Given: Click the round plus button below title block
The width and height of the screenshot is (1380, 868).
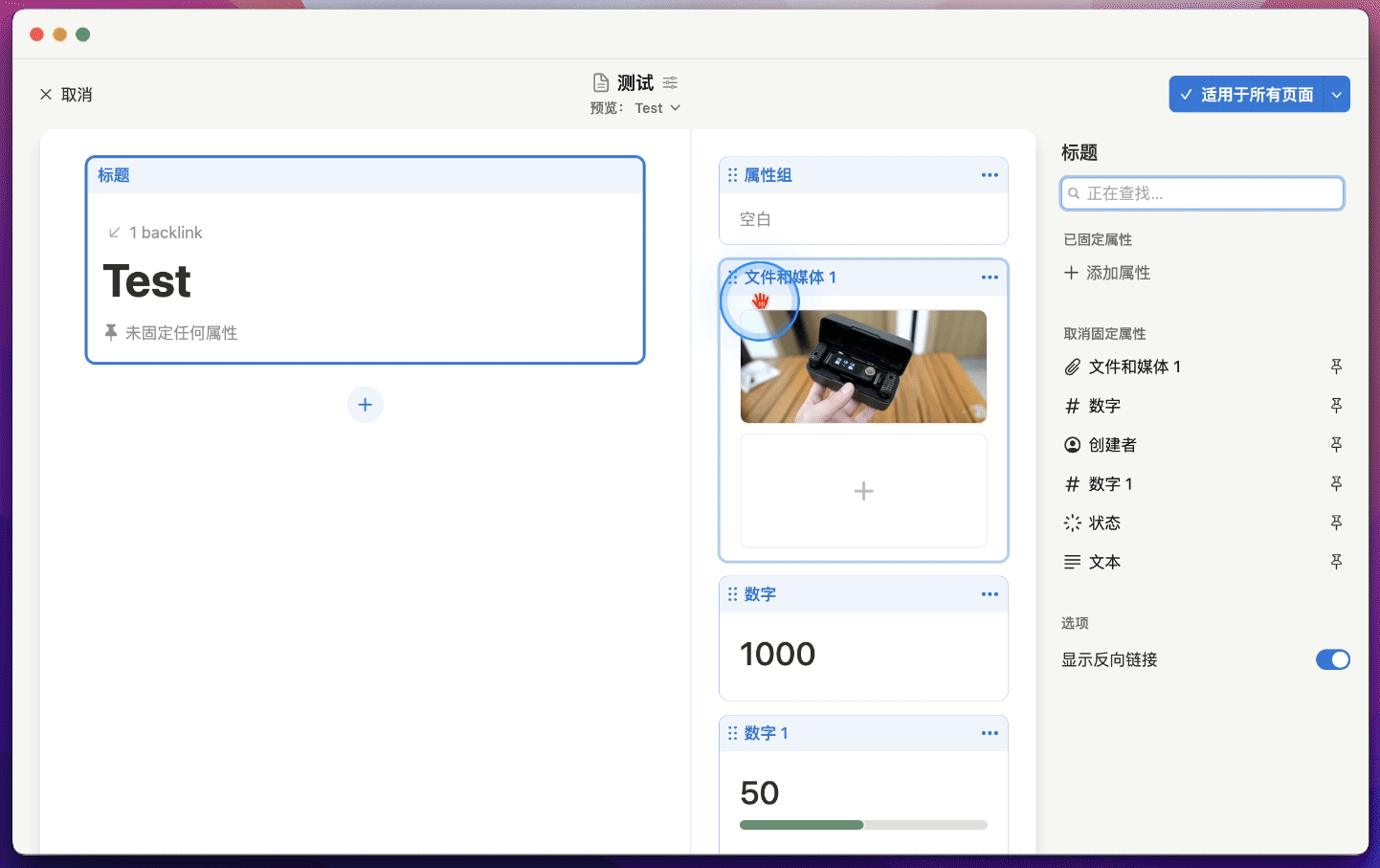Looking at the screenshot, I should [365, 405].
